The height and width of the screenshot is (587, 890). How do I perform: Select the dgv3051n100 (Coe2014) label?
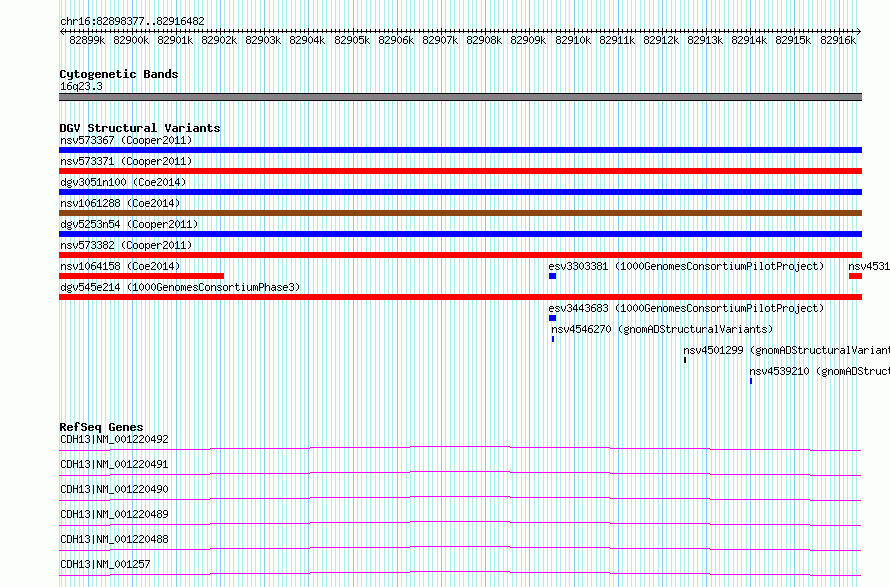(x=123, y=182)
